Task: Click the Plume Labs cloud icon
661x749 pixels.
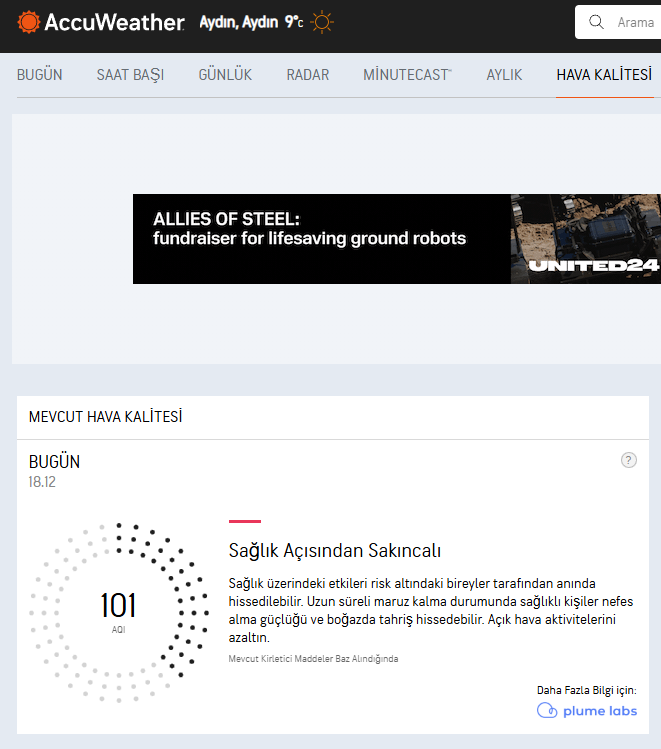Action: click(x=547, y=711)
